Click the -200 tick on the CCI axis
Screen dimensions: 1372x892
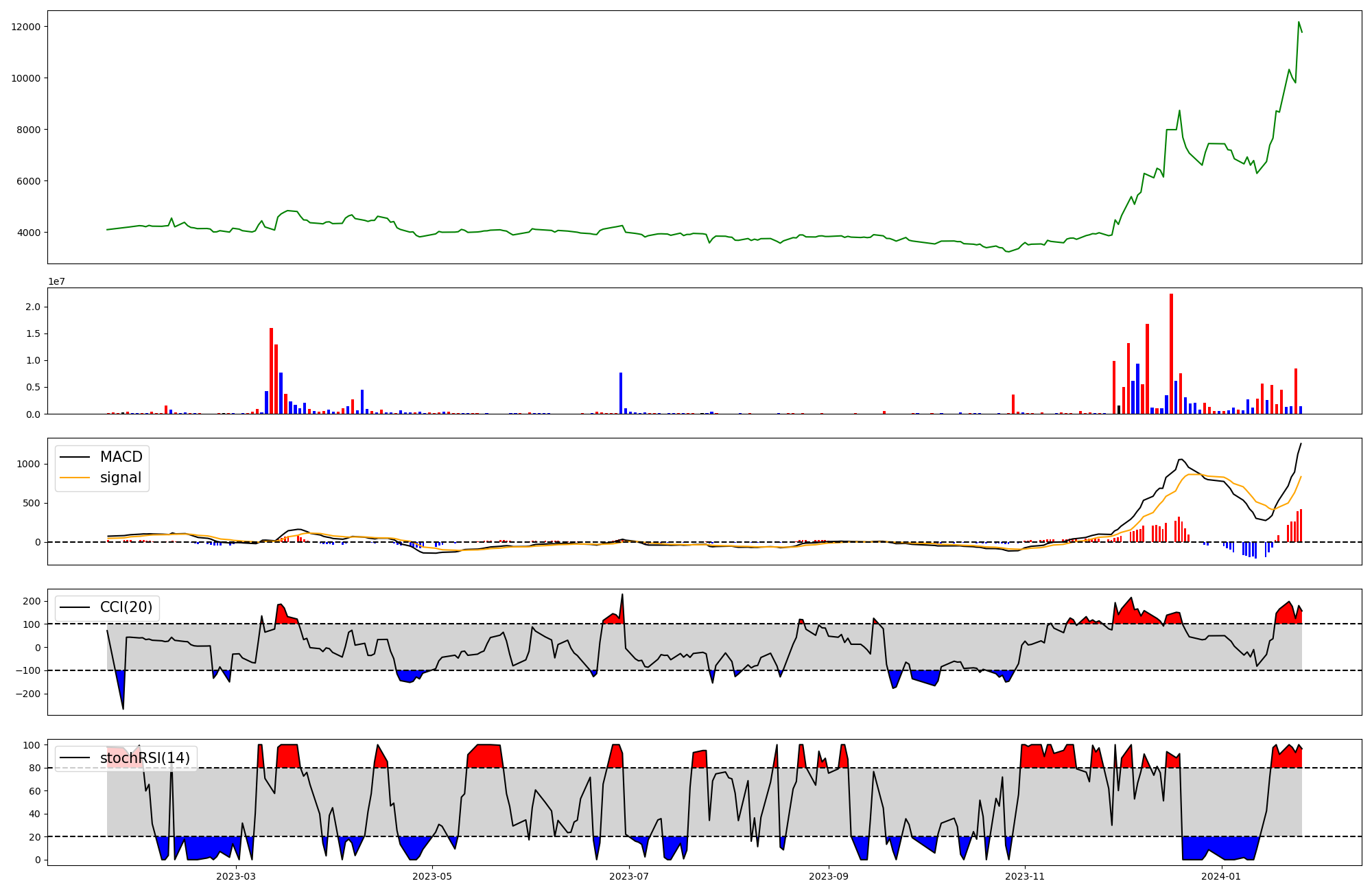(28, 694)
